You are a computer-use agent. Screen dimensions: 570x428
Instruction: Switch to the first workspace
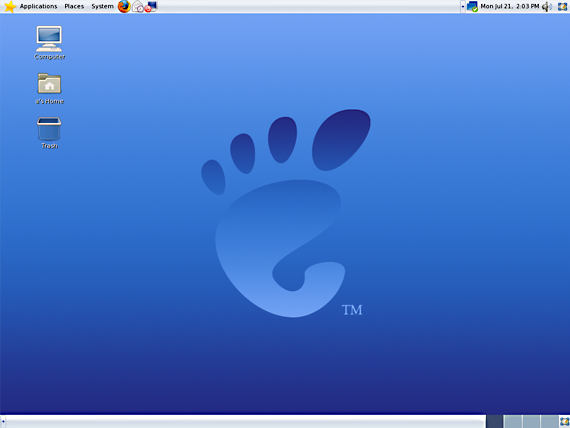click(494, 421)
